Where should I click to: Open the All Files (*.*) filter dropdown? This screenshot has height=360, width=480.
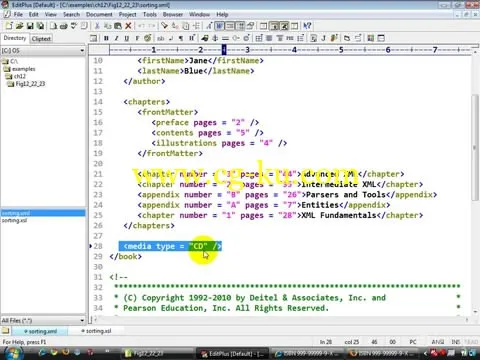pyautogui.click(x=43, y=320)
